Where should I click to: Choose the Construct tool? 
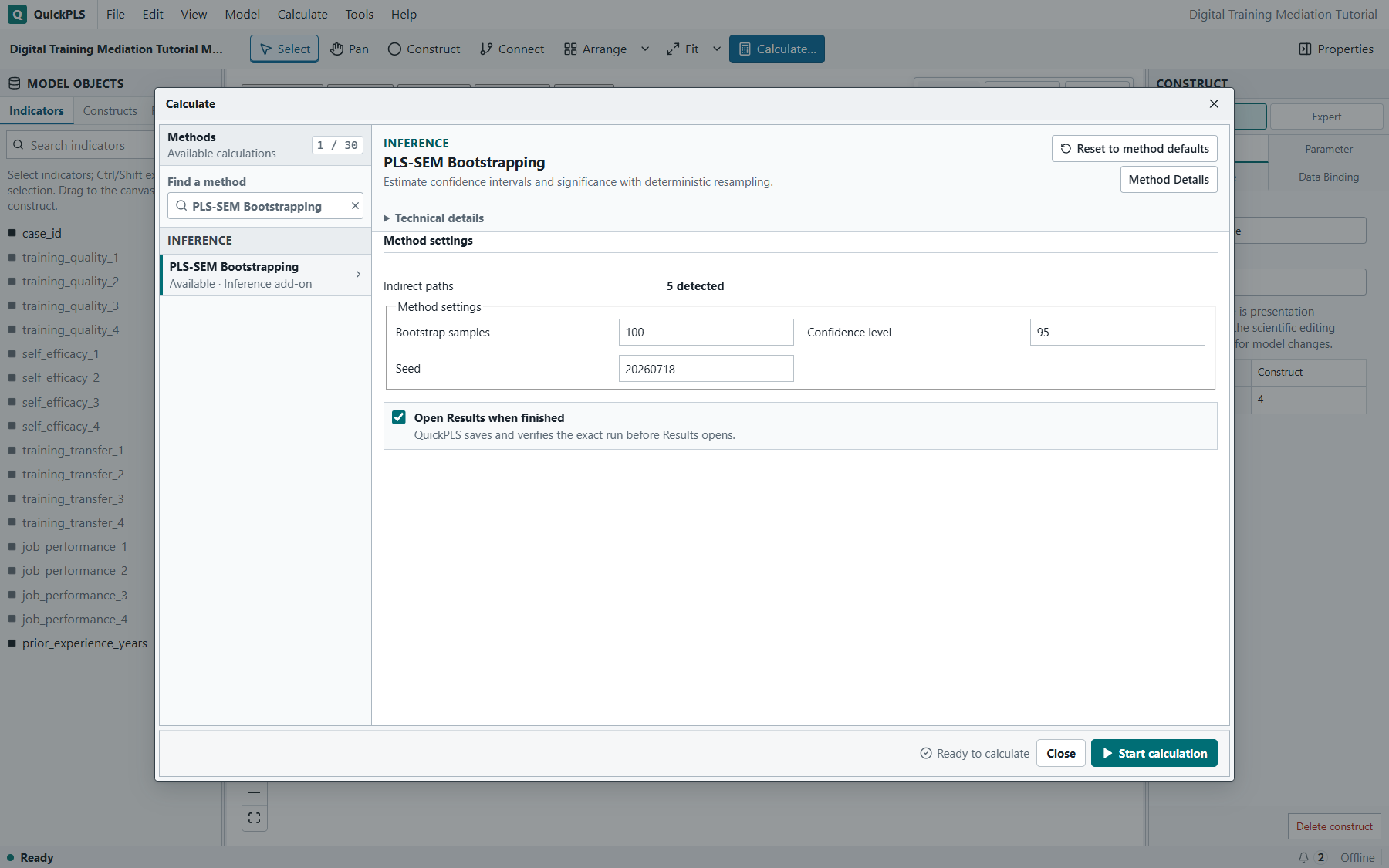(424, 49)
